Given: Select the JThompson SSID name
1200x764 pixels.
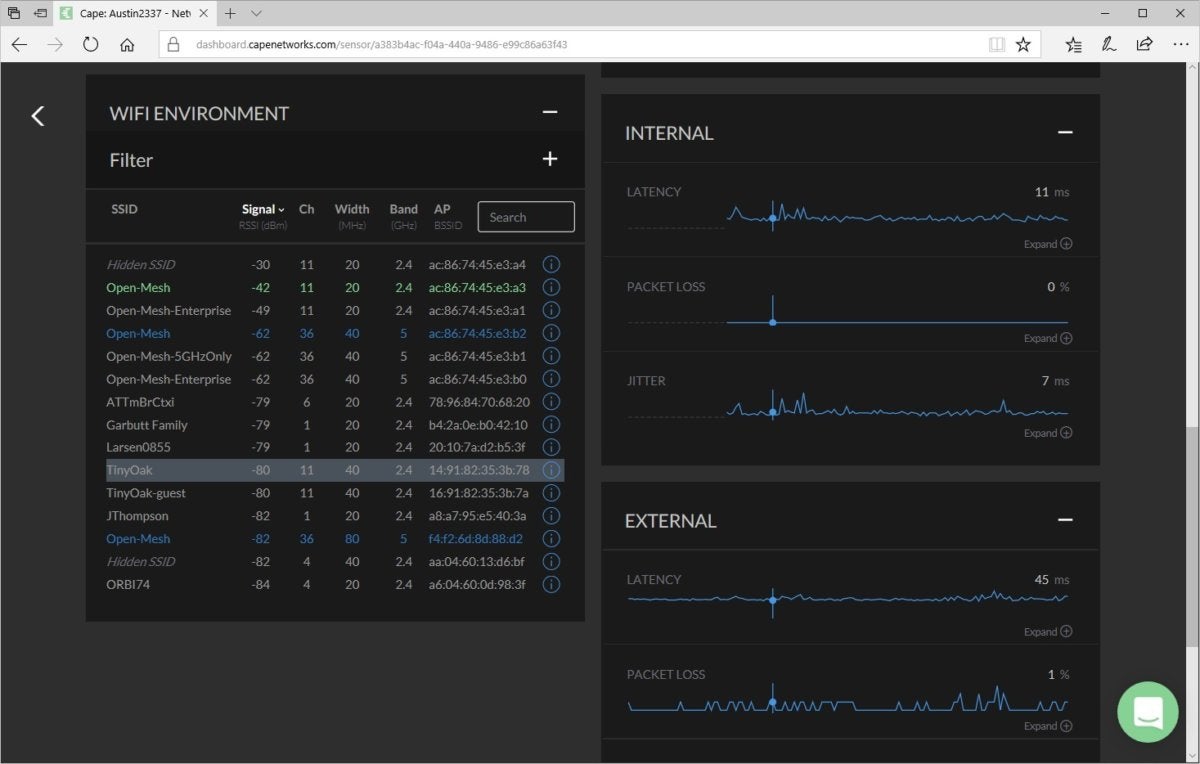Looking at the screenshot, I should point(137,516).
